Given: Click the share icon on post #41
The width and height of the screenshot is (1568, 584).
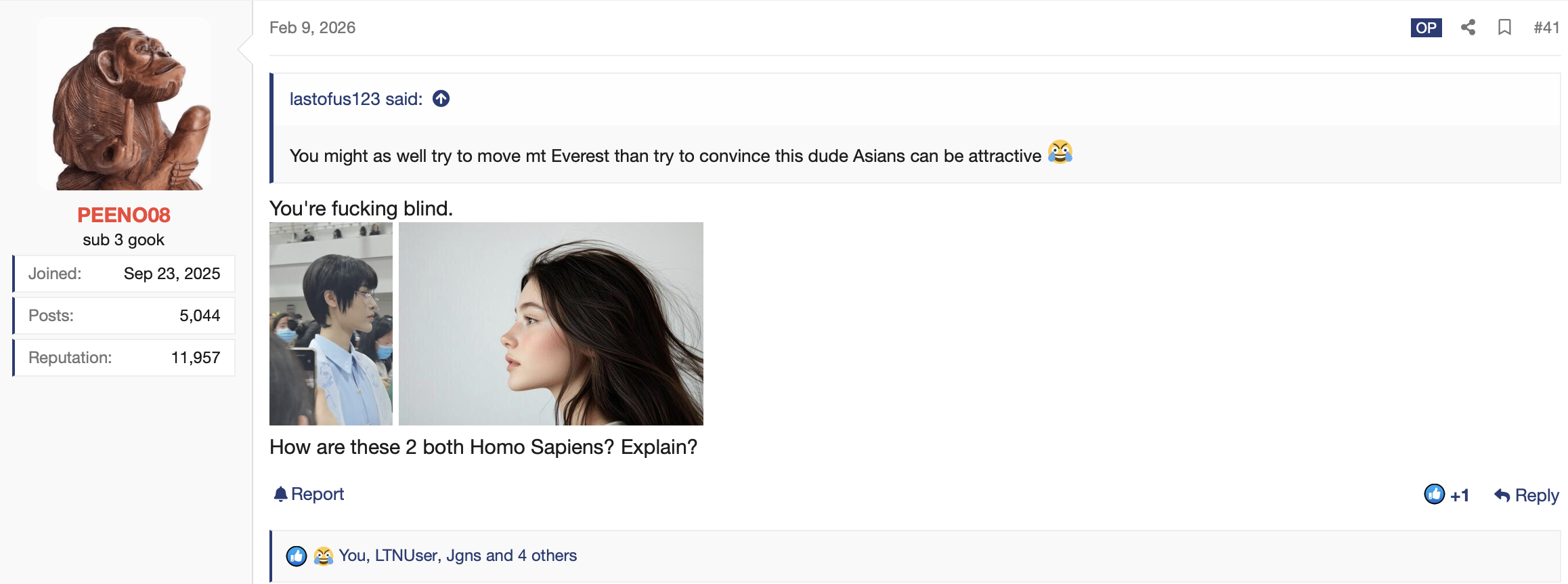Looking at the screenshot, I should point(1468,28).
